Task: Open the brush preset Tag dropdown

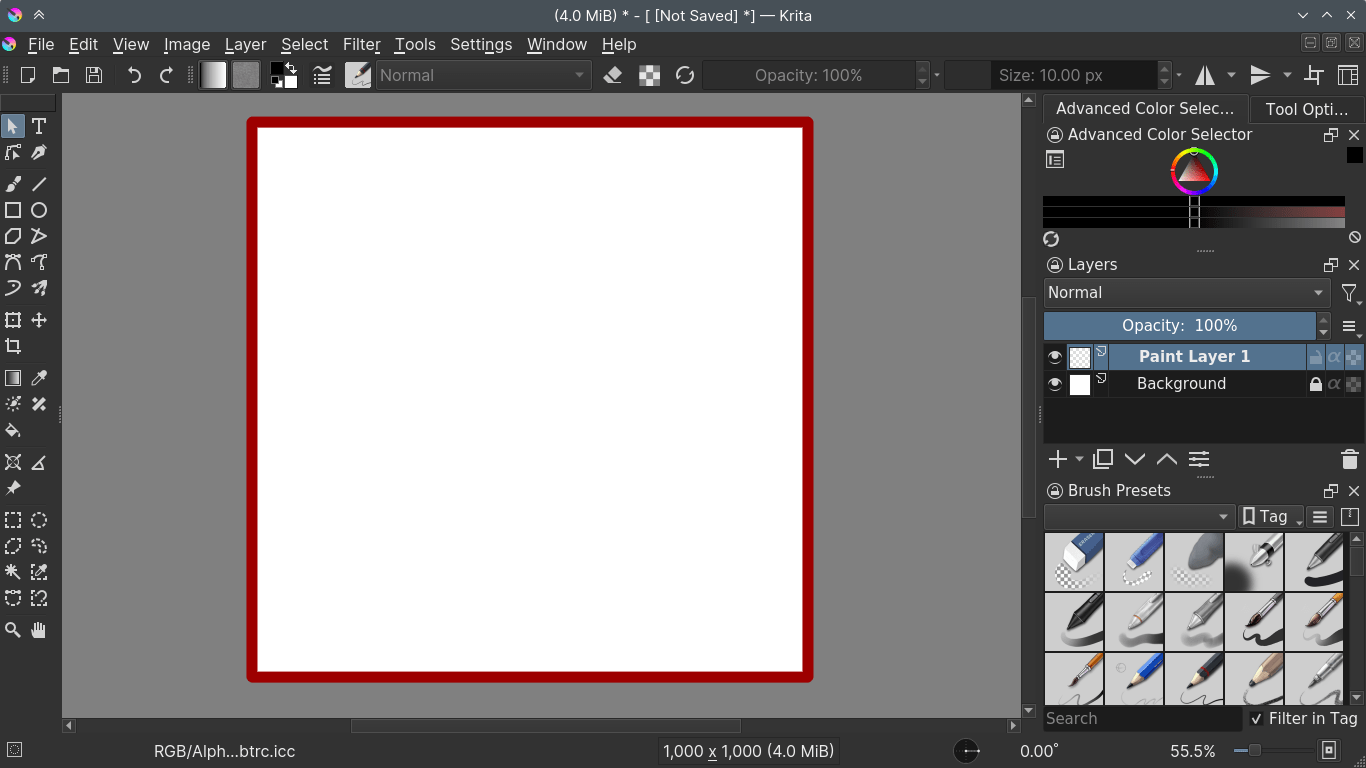Action: 1270,517
